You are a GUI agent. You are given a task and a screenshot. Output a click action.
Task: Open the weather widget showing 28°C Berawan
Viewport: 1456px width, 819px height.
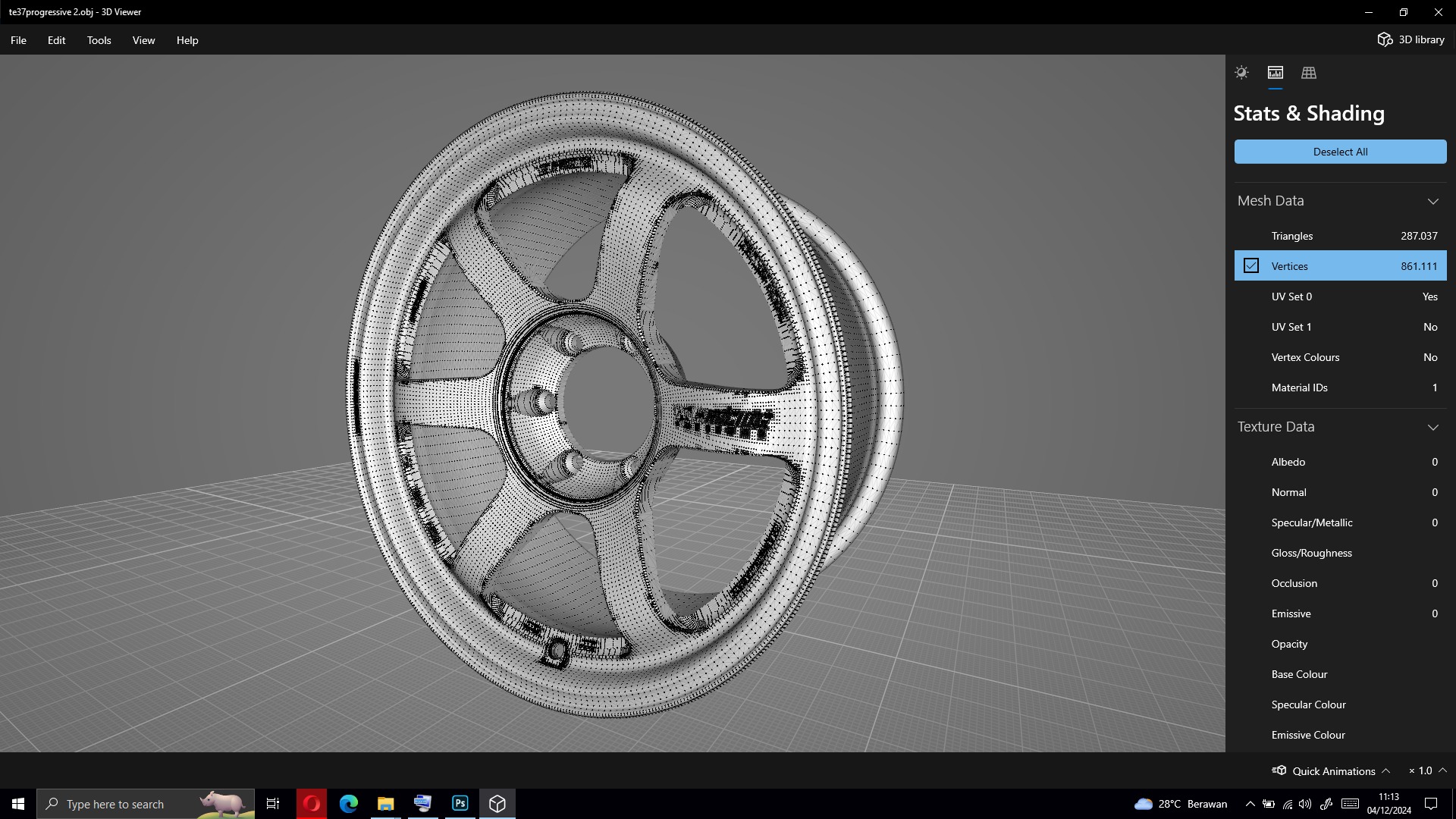(1181, 804)
